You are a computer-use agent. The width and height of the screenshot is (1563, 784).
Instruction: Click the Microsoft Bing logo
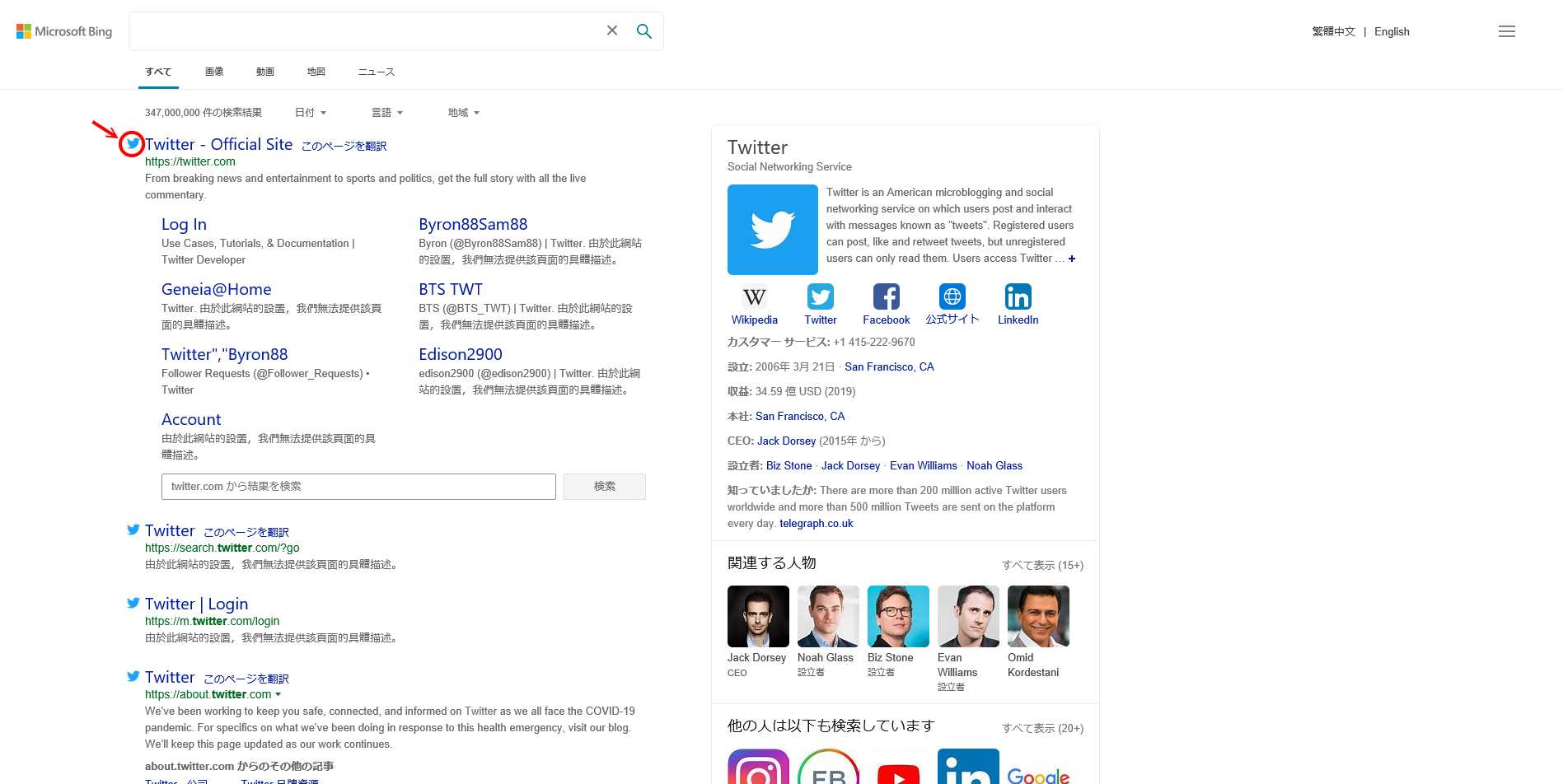pyautogui.click(x=64, y=31)
